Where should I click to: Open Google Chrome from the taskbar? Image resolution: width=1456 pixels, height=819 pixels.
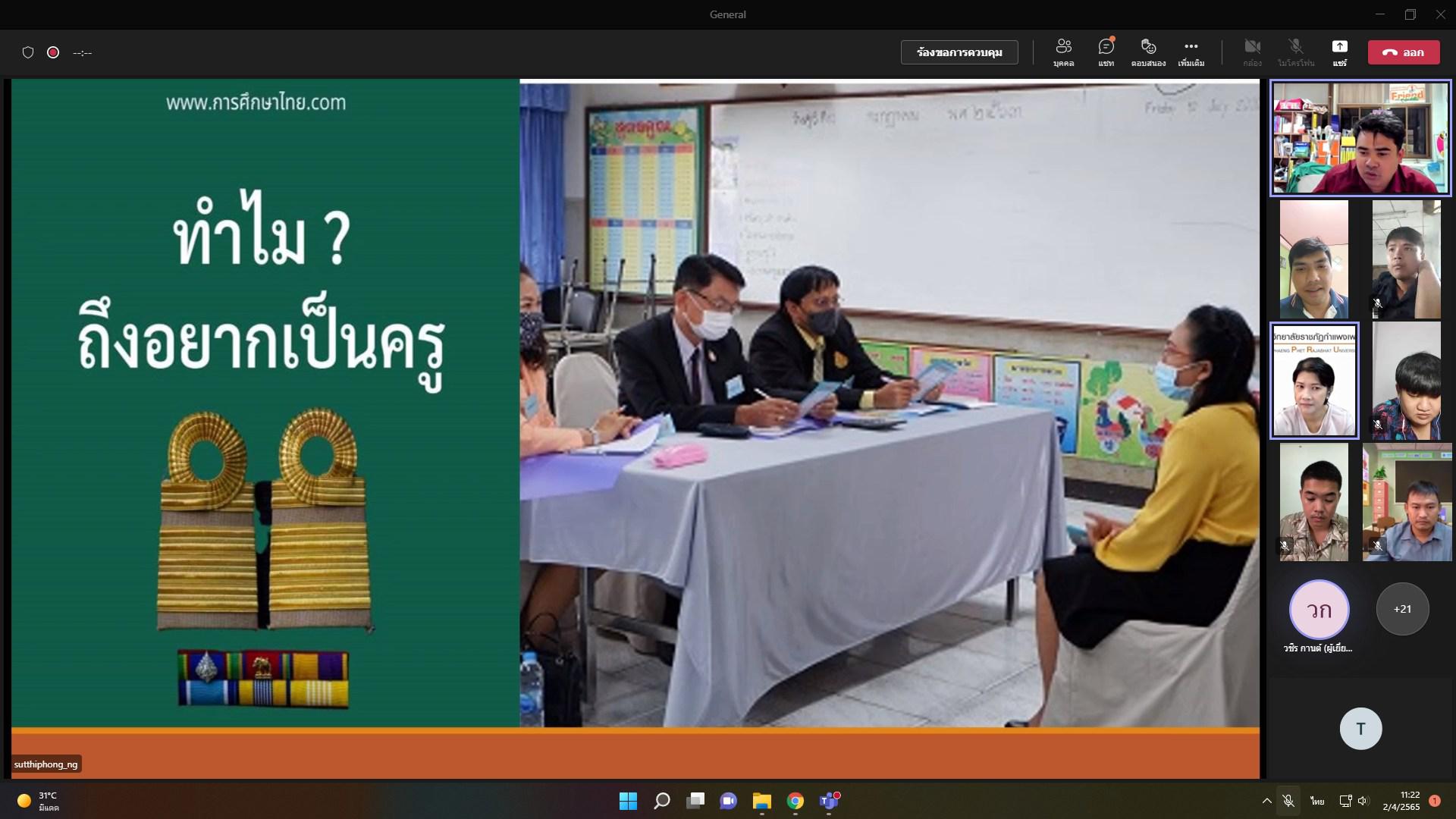click(795, 802)
